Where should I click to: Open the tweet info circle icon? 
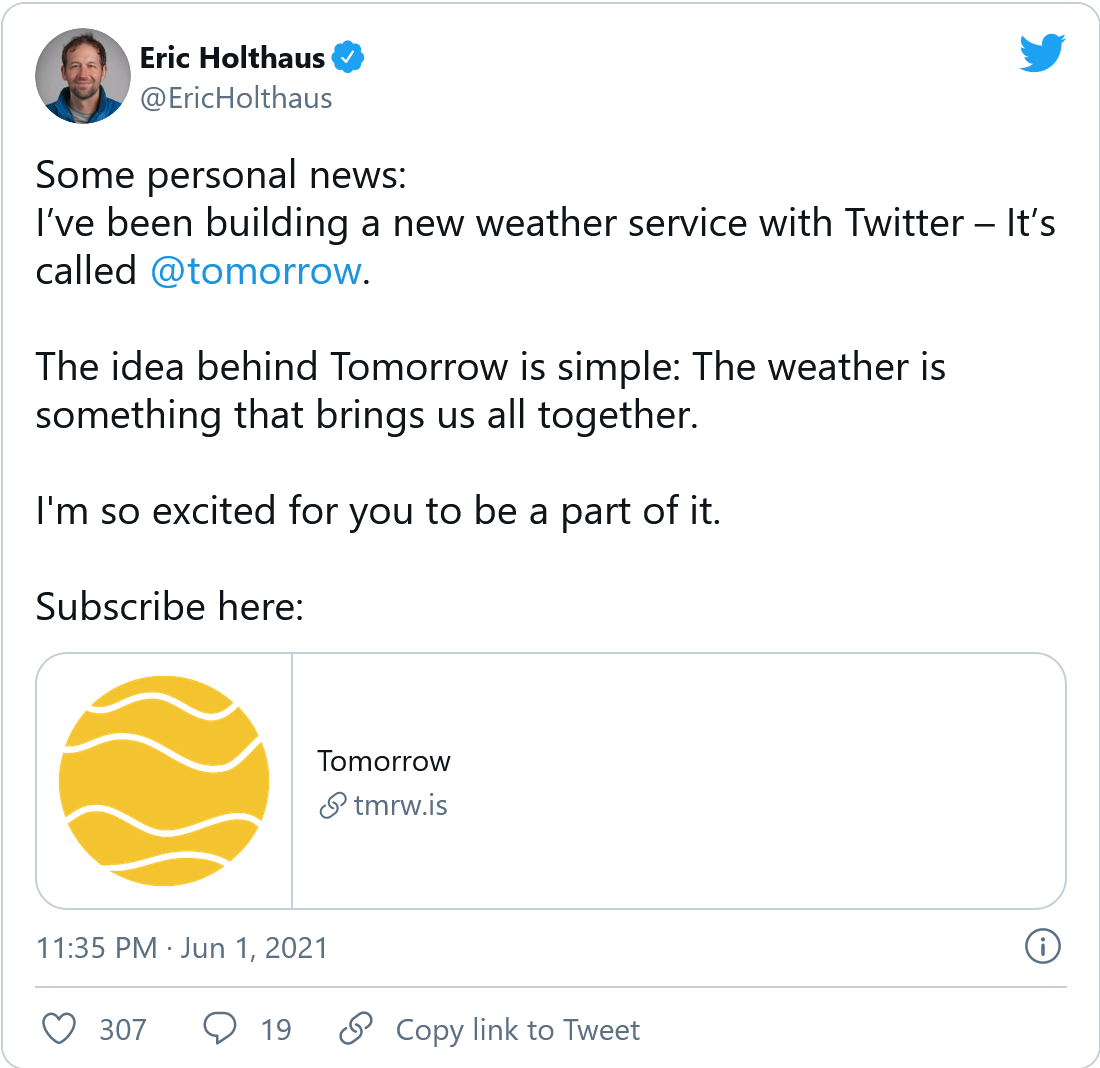point(1042,945)
